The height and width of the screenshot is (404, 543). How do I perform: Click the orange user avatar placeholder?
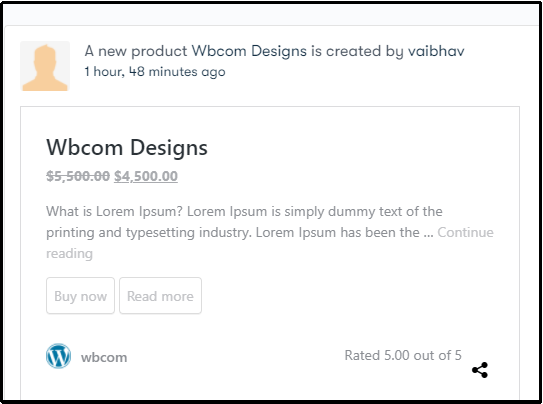click(x=45, y=66)
